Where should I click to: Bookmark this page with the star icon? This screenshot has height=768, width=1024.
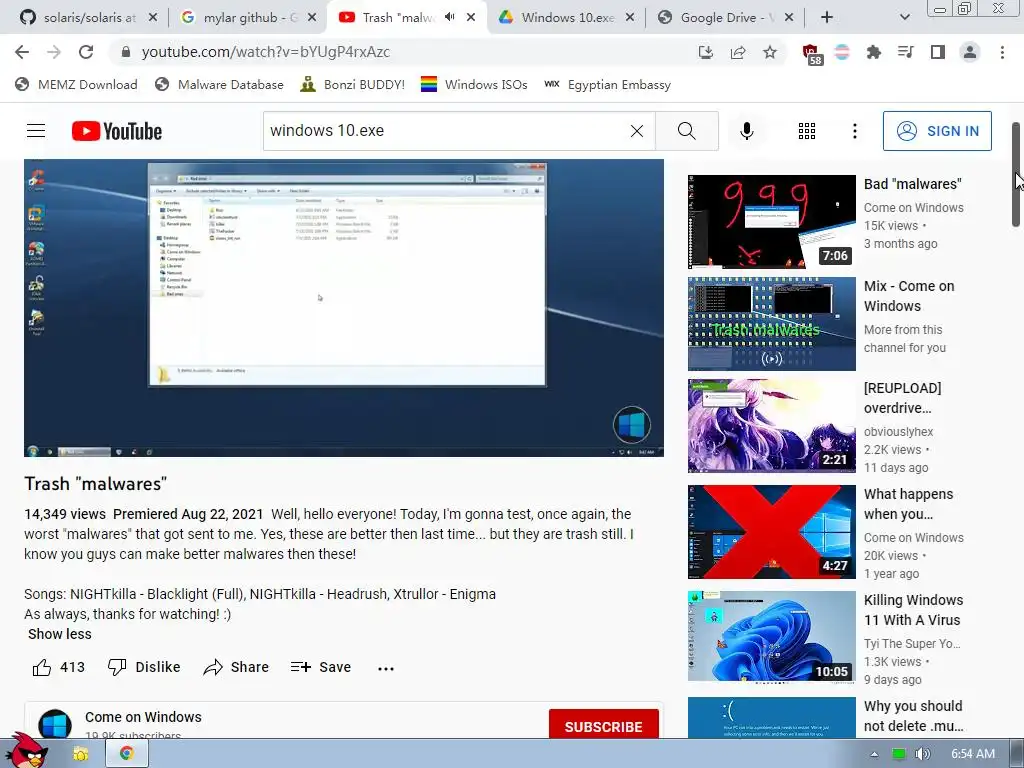click(x=770, y=52)
